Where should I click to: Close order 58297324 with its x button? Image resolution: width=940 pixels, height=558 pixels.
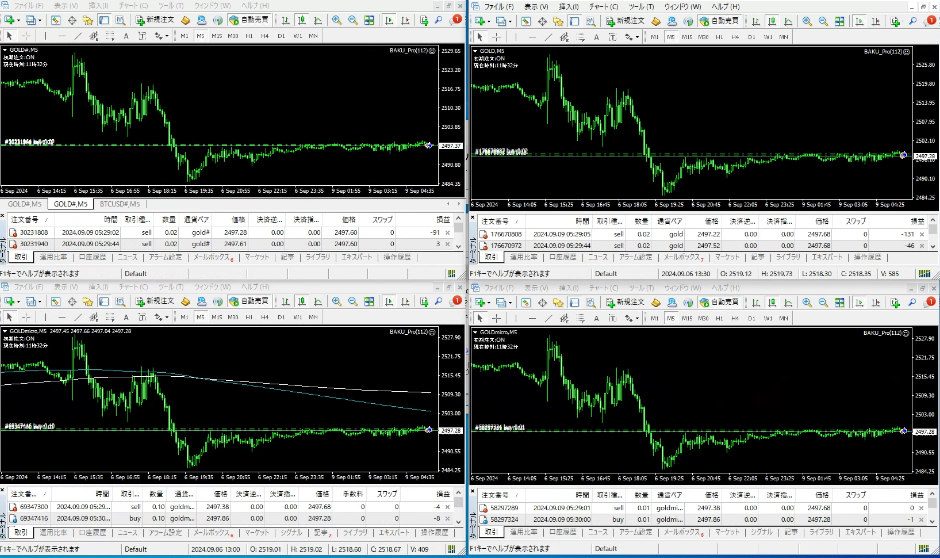coord(921,520)
